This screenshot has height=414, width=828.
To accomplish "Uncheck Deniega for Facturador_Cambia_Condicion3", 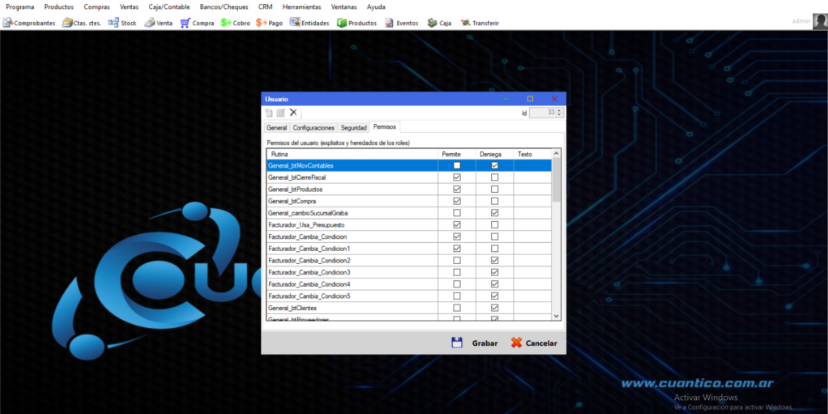I will pyautogui.click(x=494, y=272).
